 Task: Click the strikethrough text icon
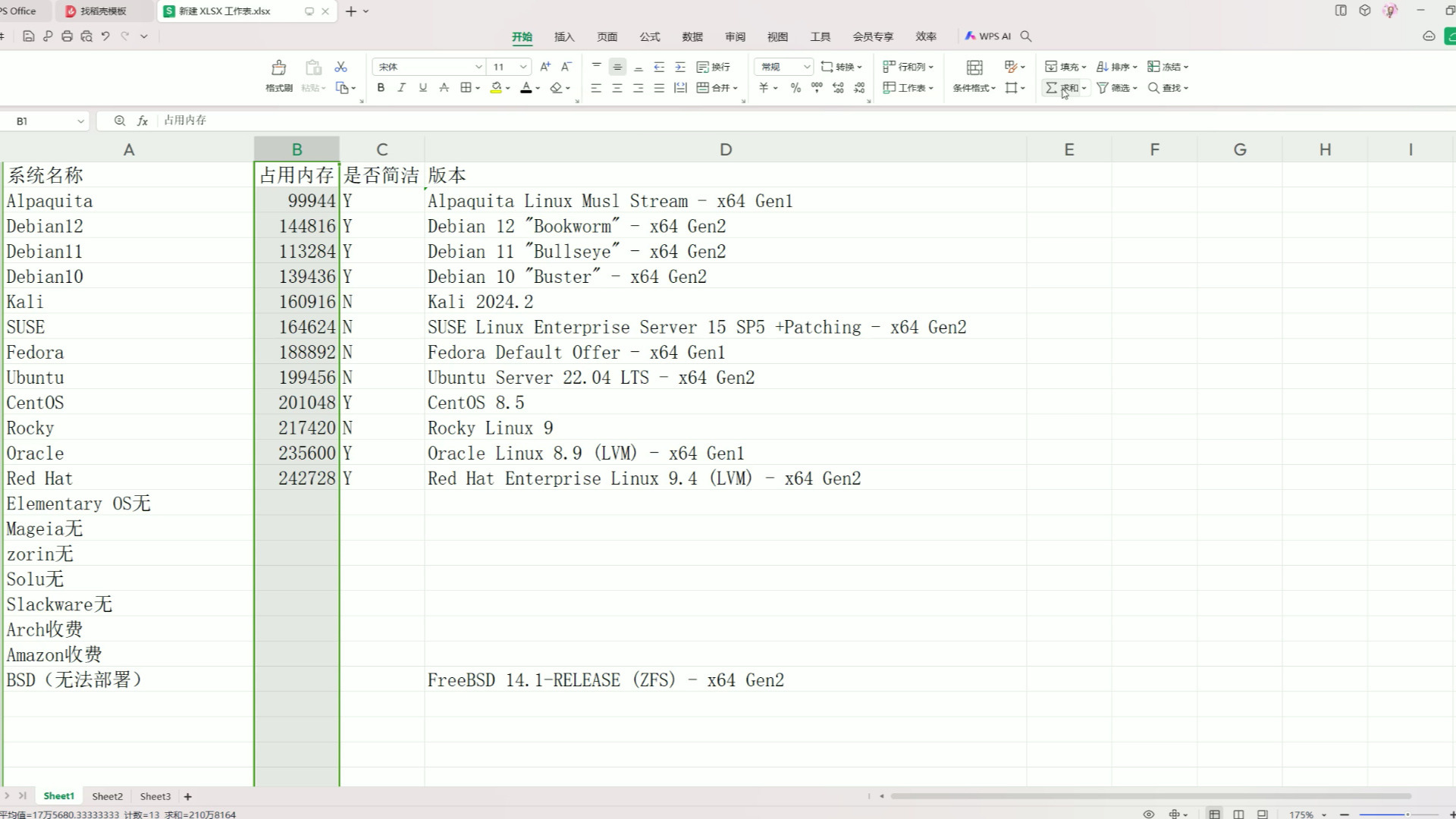(444, 88)
